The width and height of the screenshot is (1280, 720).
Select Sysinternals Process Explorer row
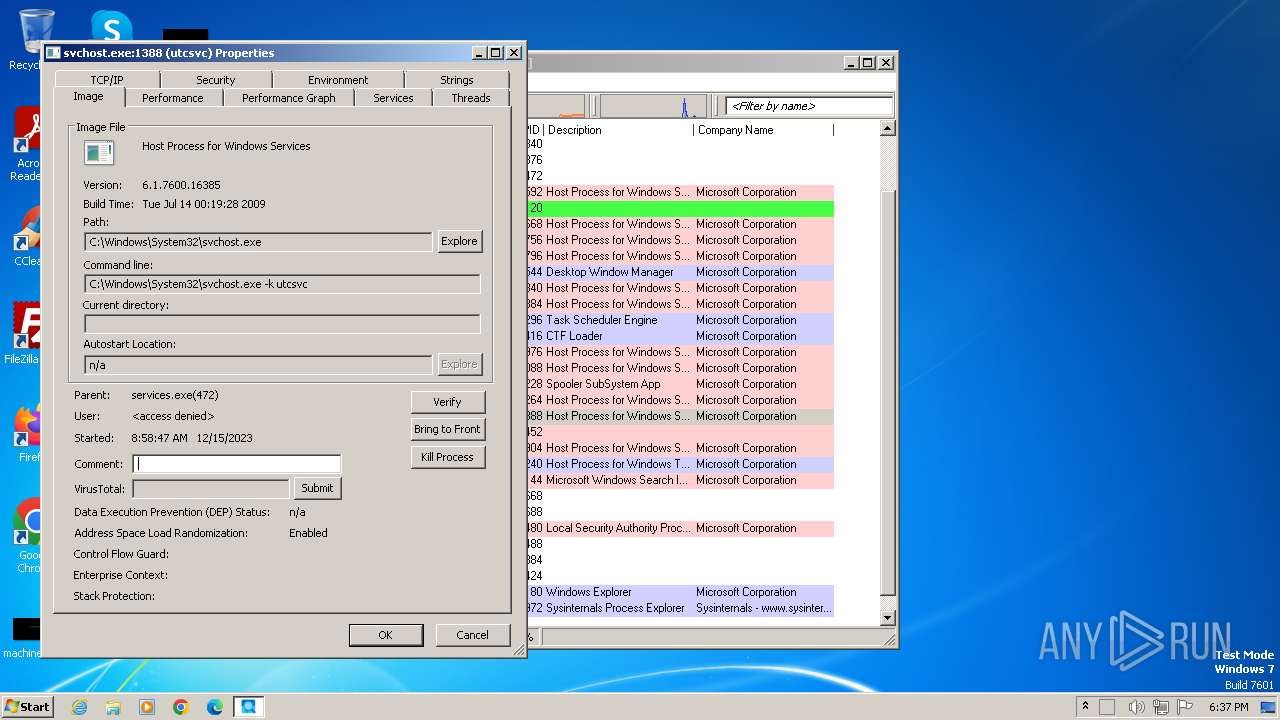tap(680, 608)
